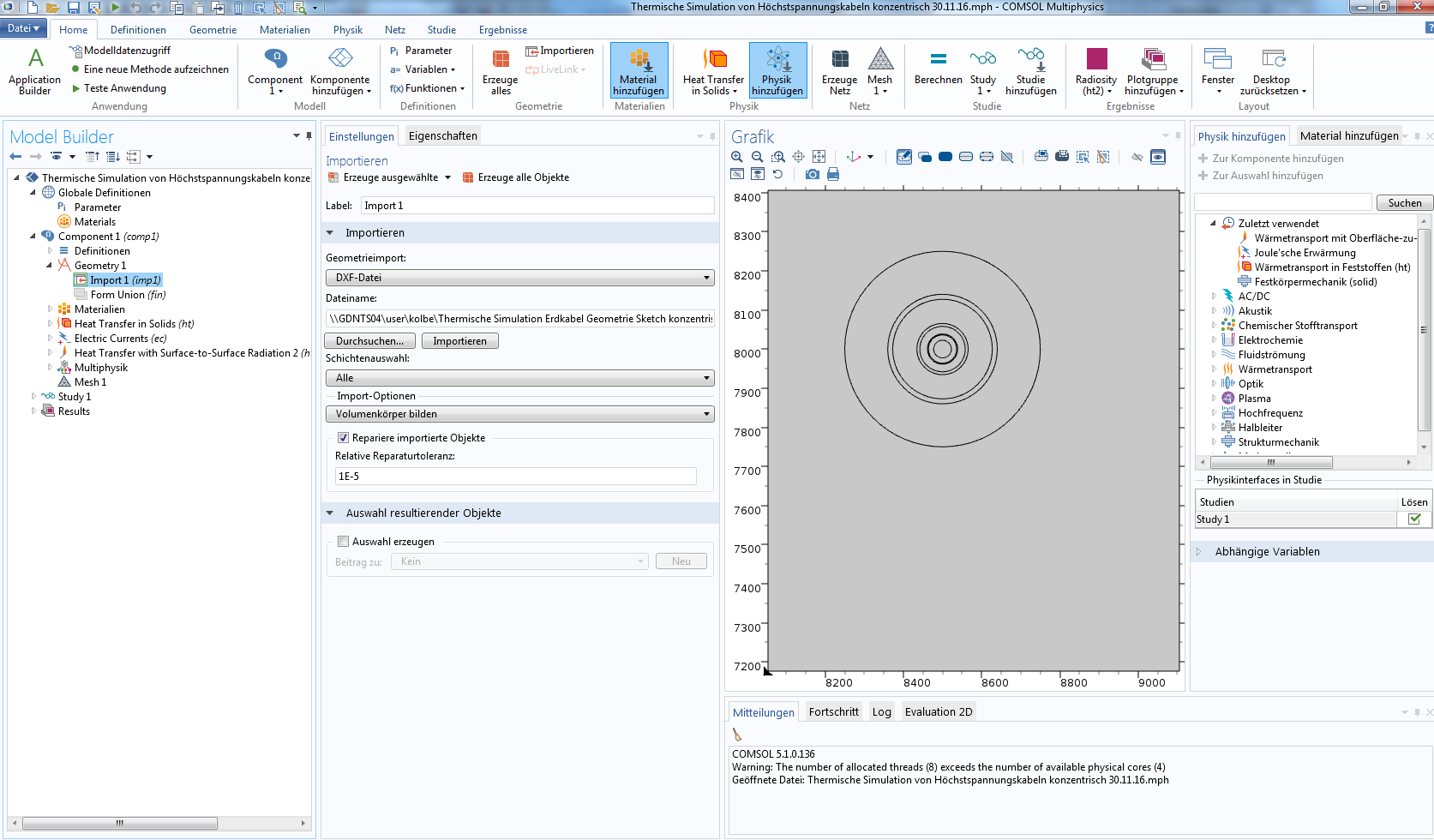Toggle Repariere importierte Objekte checkbox
Screen dimensions: 1434x840
(343, 438)
